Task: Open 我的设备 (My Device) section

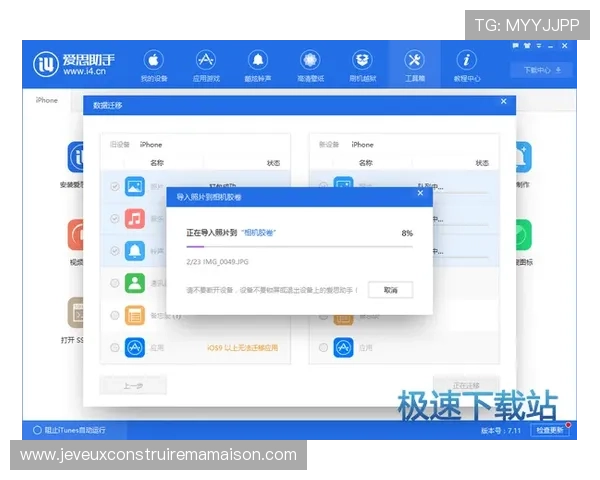Action: click(x=154, y=65)
